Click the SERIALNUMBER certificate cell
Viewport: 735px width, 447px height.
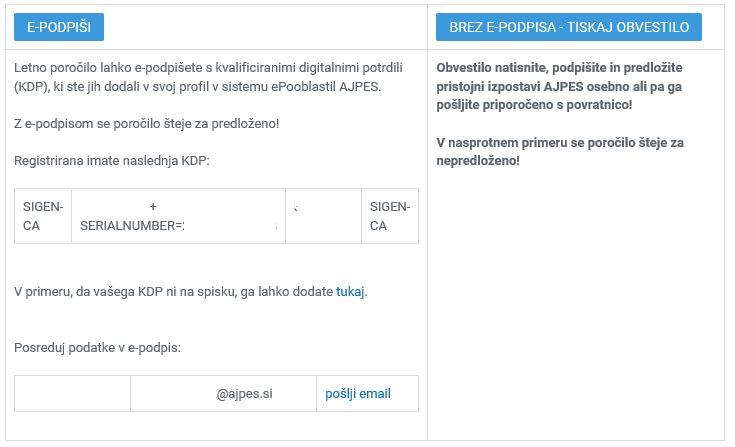pyautogui.click(x=178, y=216)
